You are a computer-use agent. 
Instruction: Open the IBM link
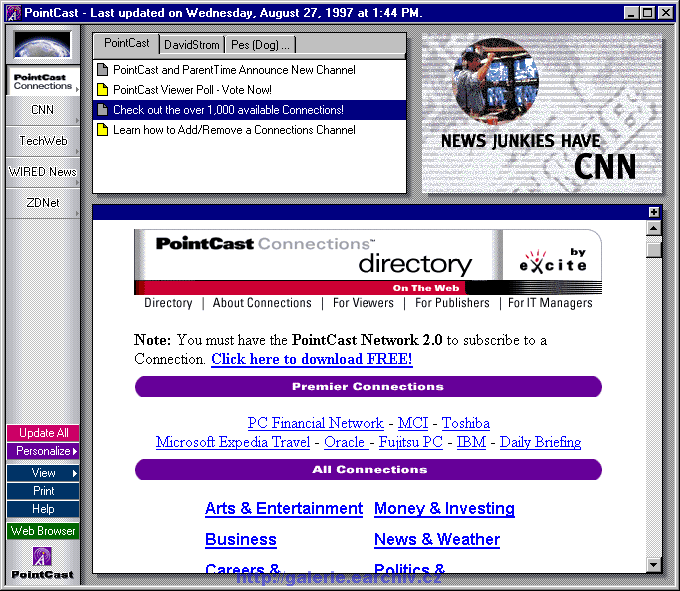coord(471,442)
